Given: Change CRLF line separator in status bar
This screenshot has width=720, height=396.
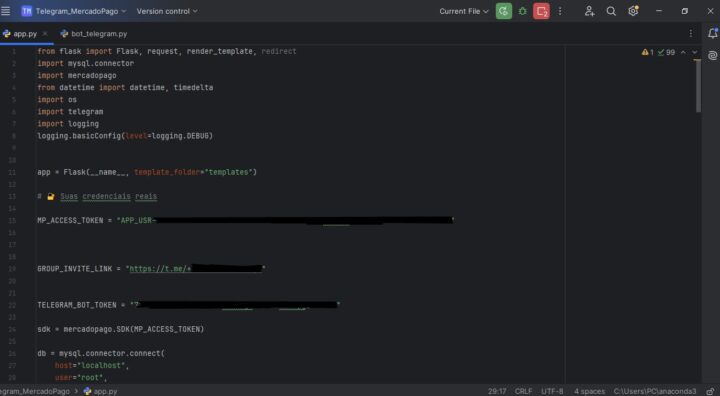Looking at the screenshot, I should pyautogui.click(x=523, y=391).
